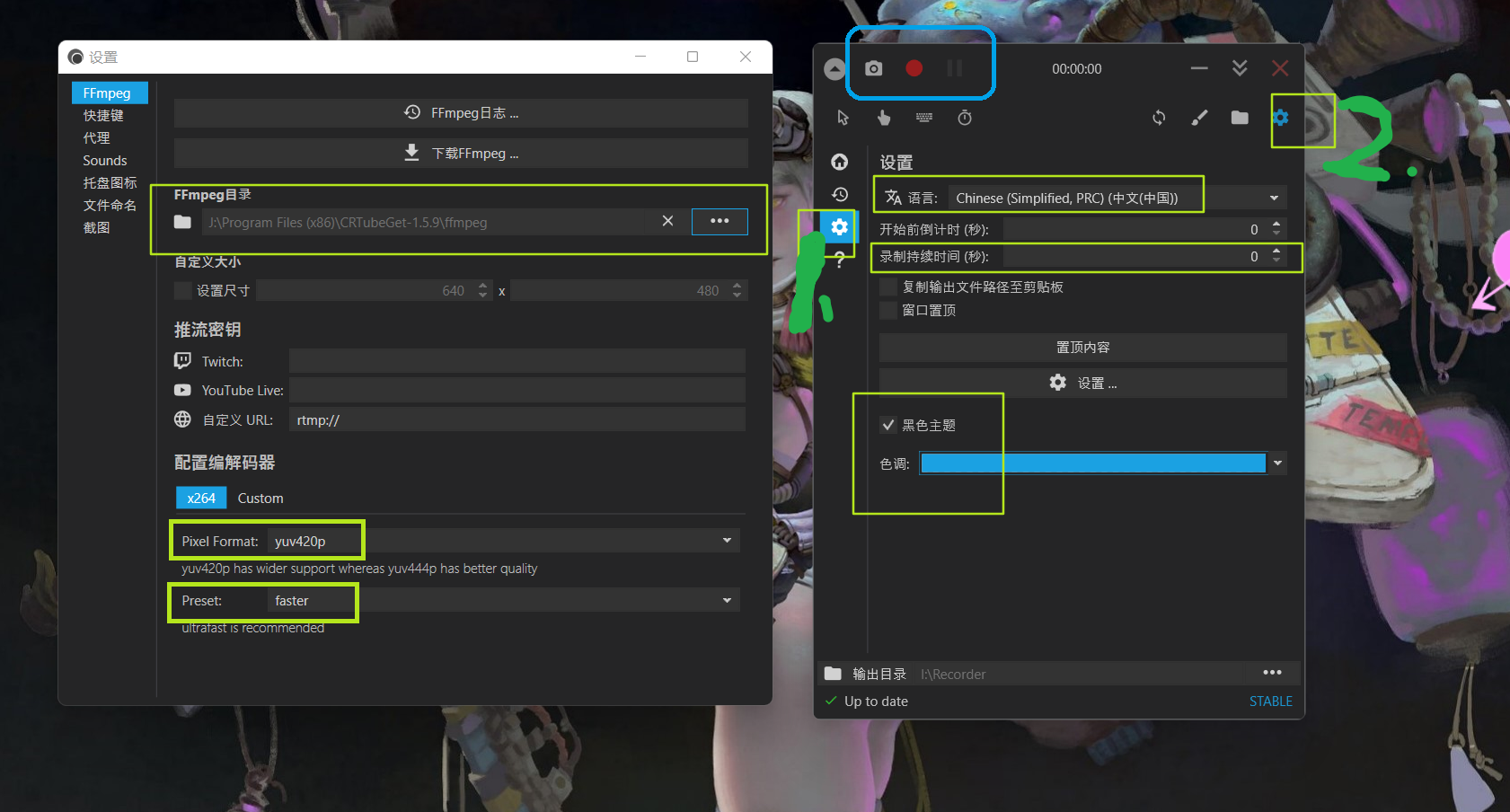Image resolution: width=1510 pixels, height=812 pixels.
Task: Open the 设置 ... button with gear
Action: tap(1082, 383)
